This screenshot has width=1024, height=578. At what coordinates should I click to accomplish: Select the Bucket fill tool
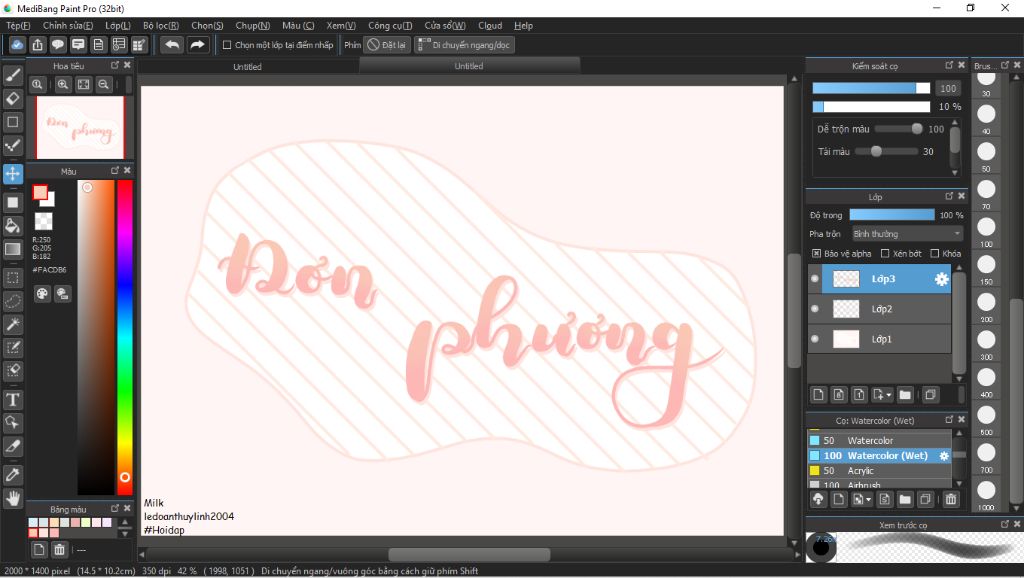coord(12,226)
